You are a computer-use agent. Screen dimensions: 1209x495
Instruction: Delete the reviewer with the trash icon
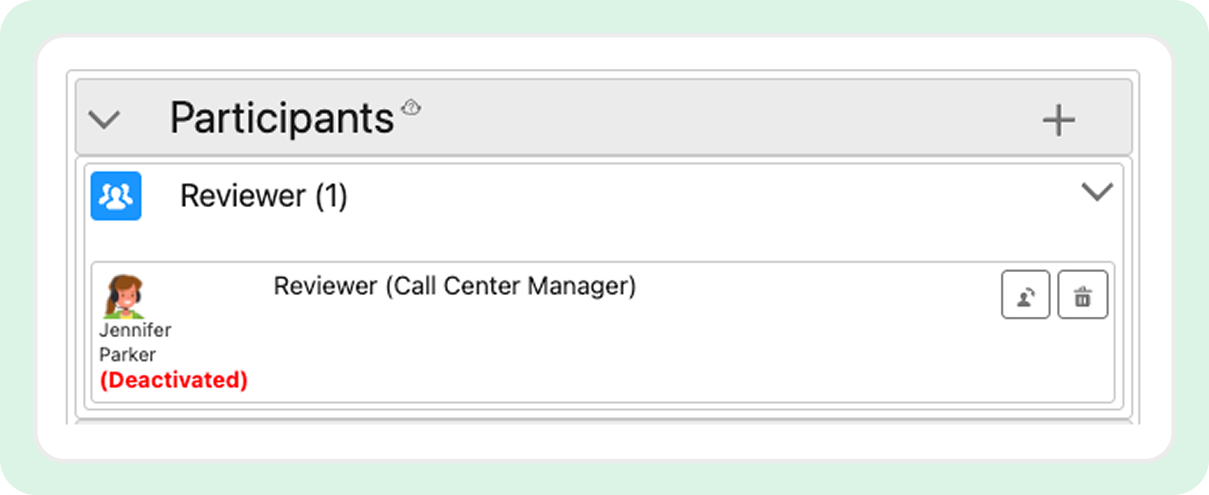point(1082,295)
